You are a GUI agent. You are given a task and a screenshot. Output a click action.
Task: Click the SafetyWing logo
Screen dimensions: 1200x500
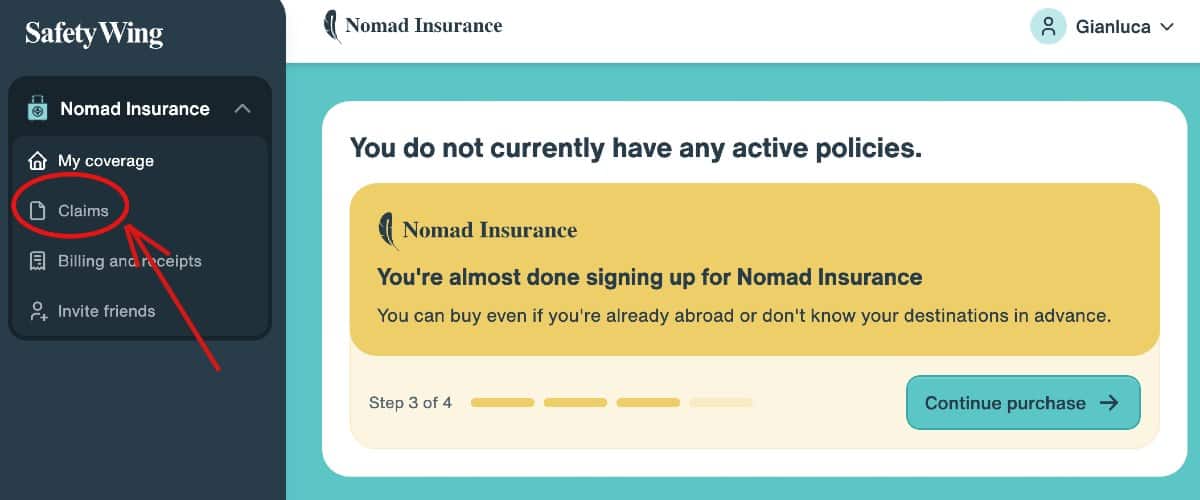(x=94, y=33)
